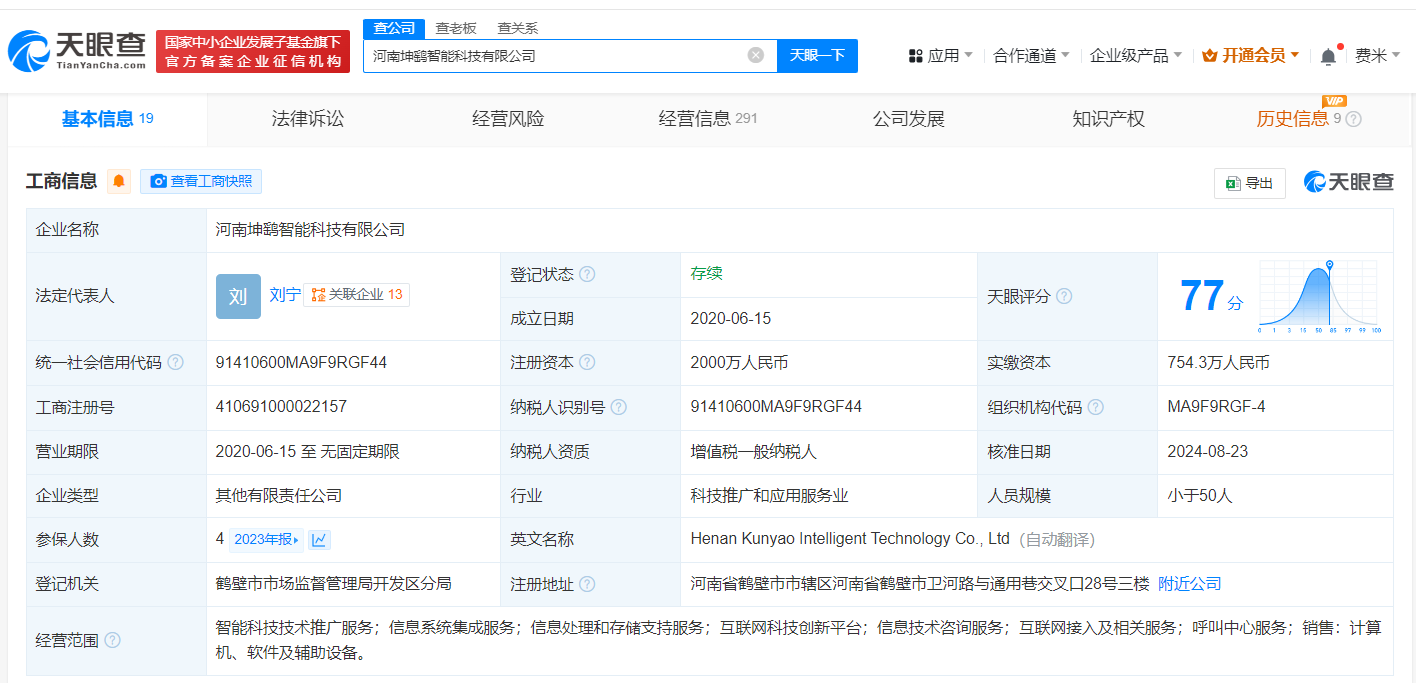Screen dimensions: 1416x683
Task: Click the 存续 registration status value
Action: tap(706, 274)
